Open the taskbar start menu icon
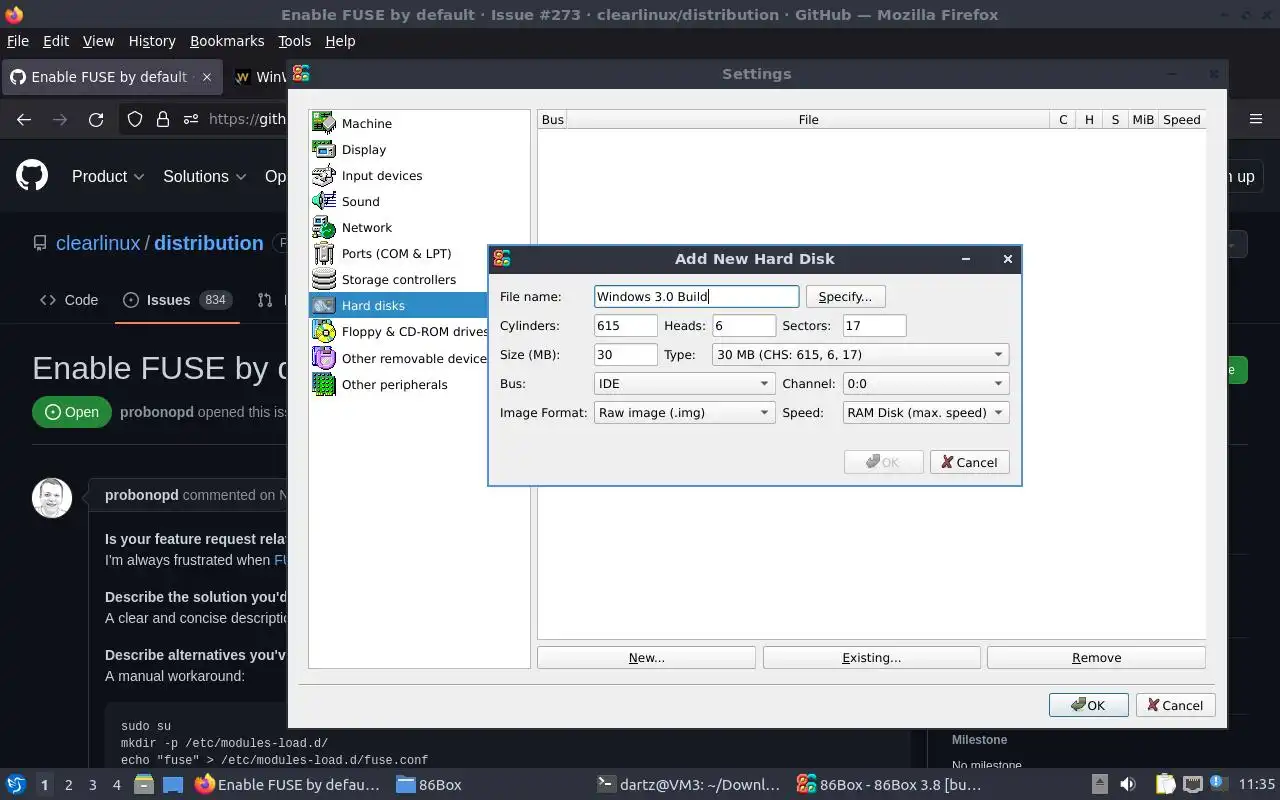The height and width of the screenshot is (800, 1280). tap(16, 785)
